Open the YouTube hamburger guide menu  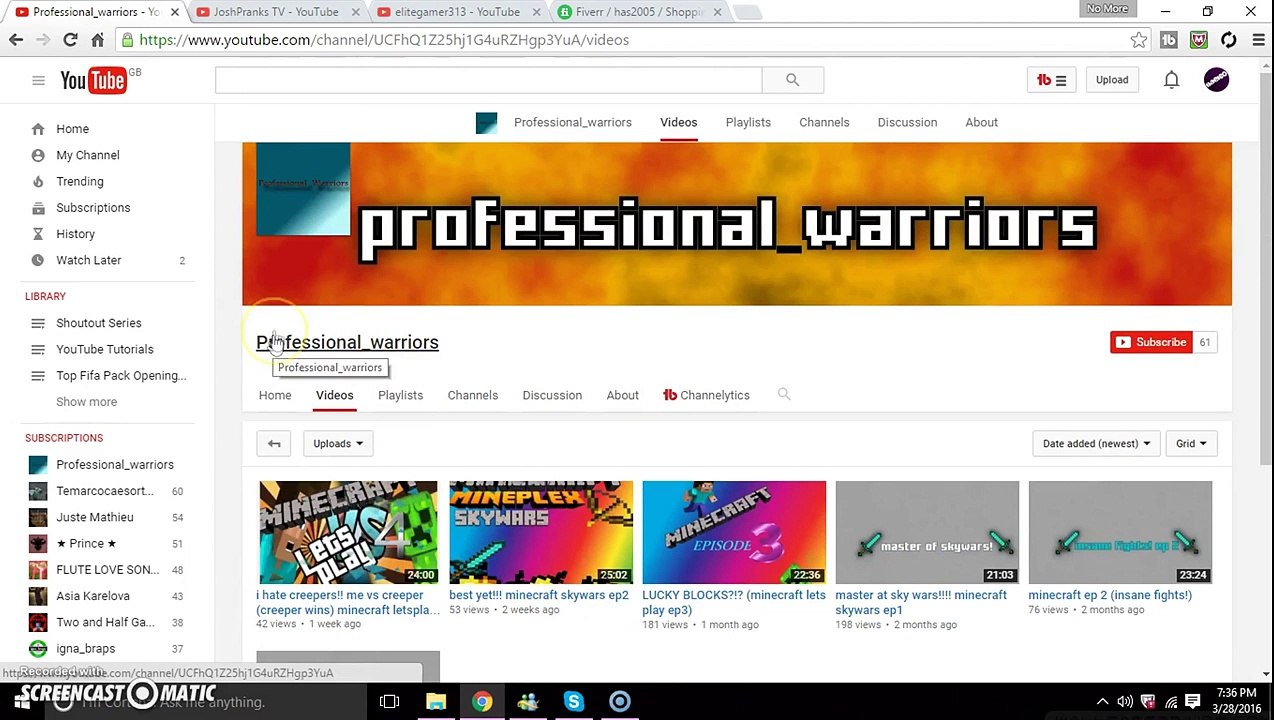(x=38, y=80)
